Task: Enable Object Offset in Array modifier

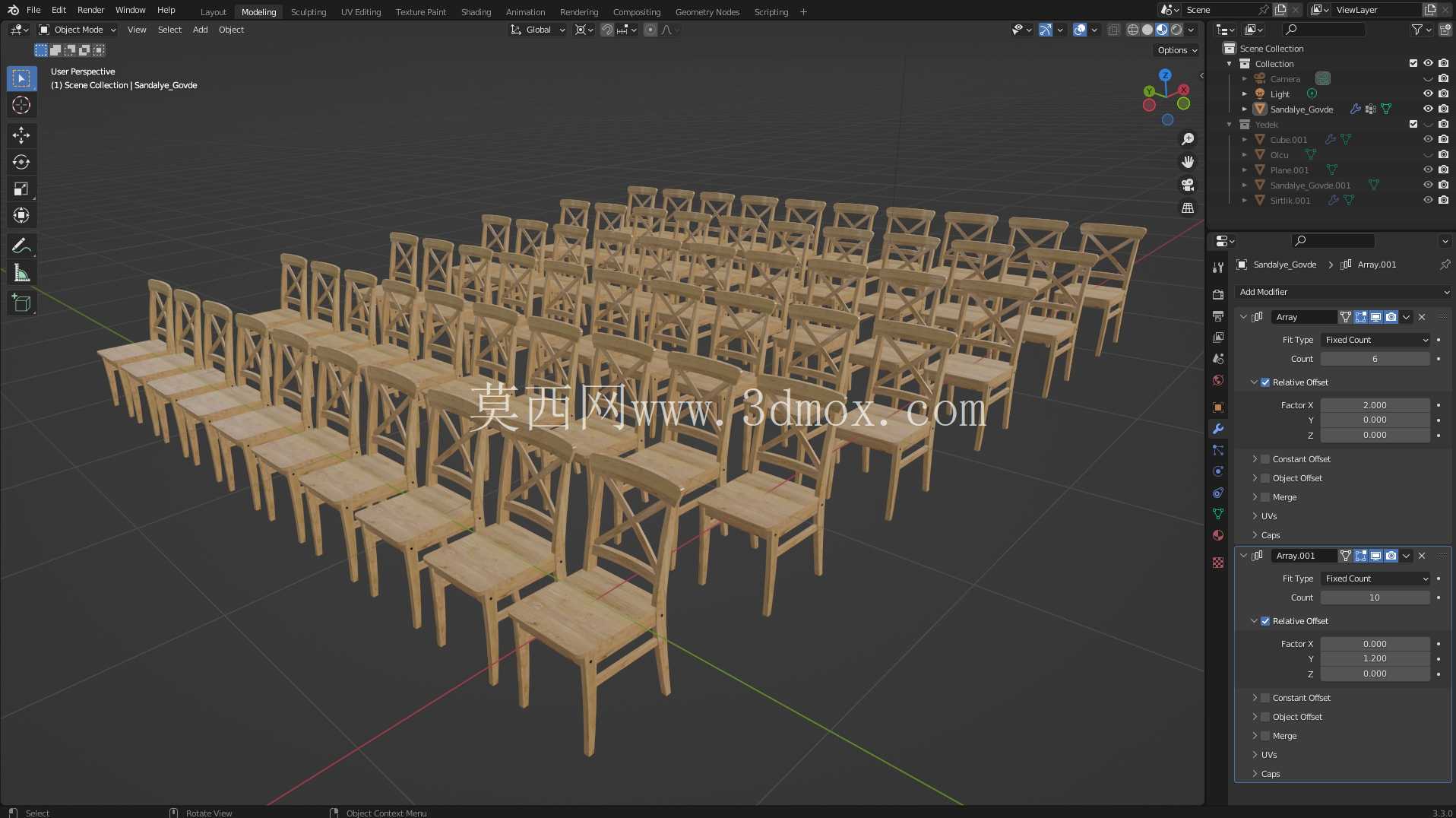Action: point(1265,478)
